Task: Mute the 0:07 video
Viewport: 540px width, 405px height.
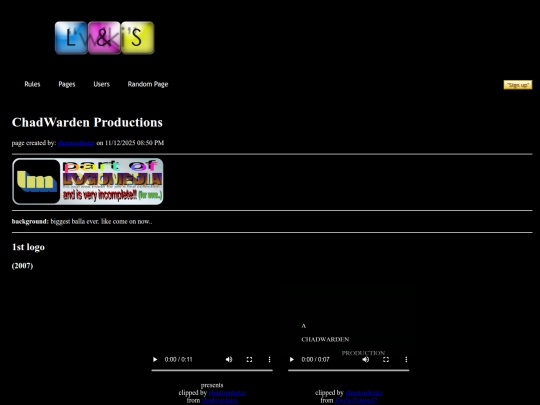Action: coord(366,360)
